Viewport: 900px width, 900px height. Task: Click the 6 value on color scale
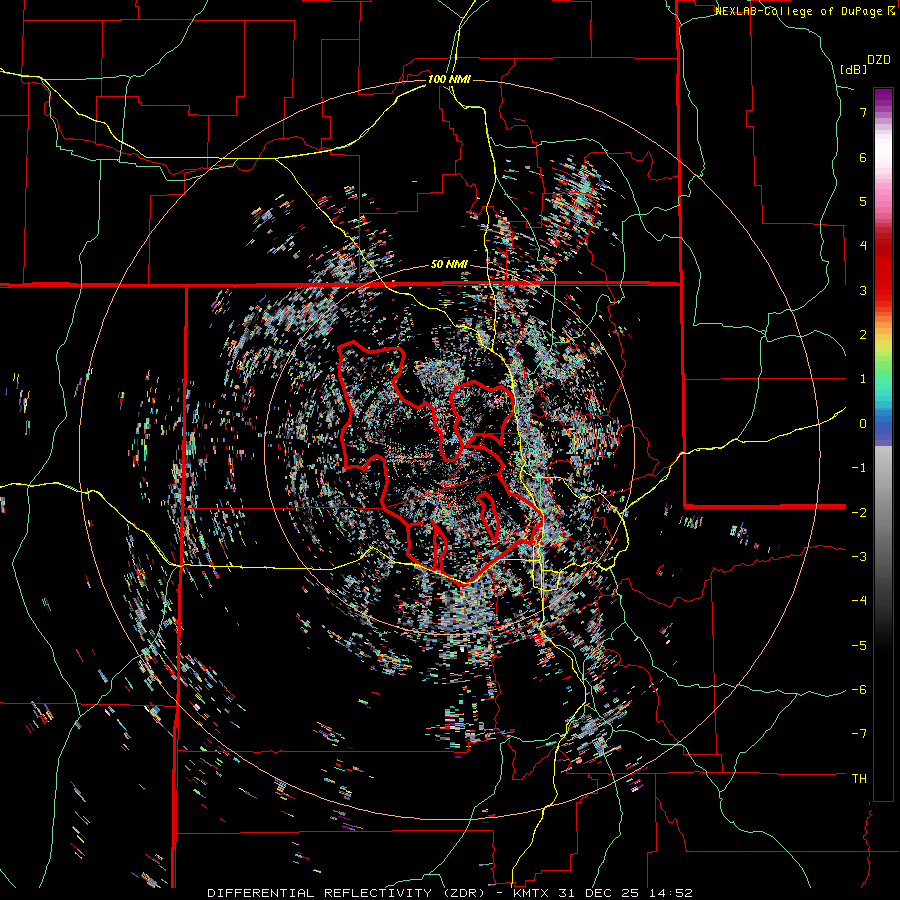pos(863,157)
